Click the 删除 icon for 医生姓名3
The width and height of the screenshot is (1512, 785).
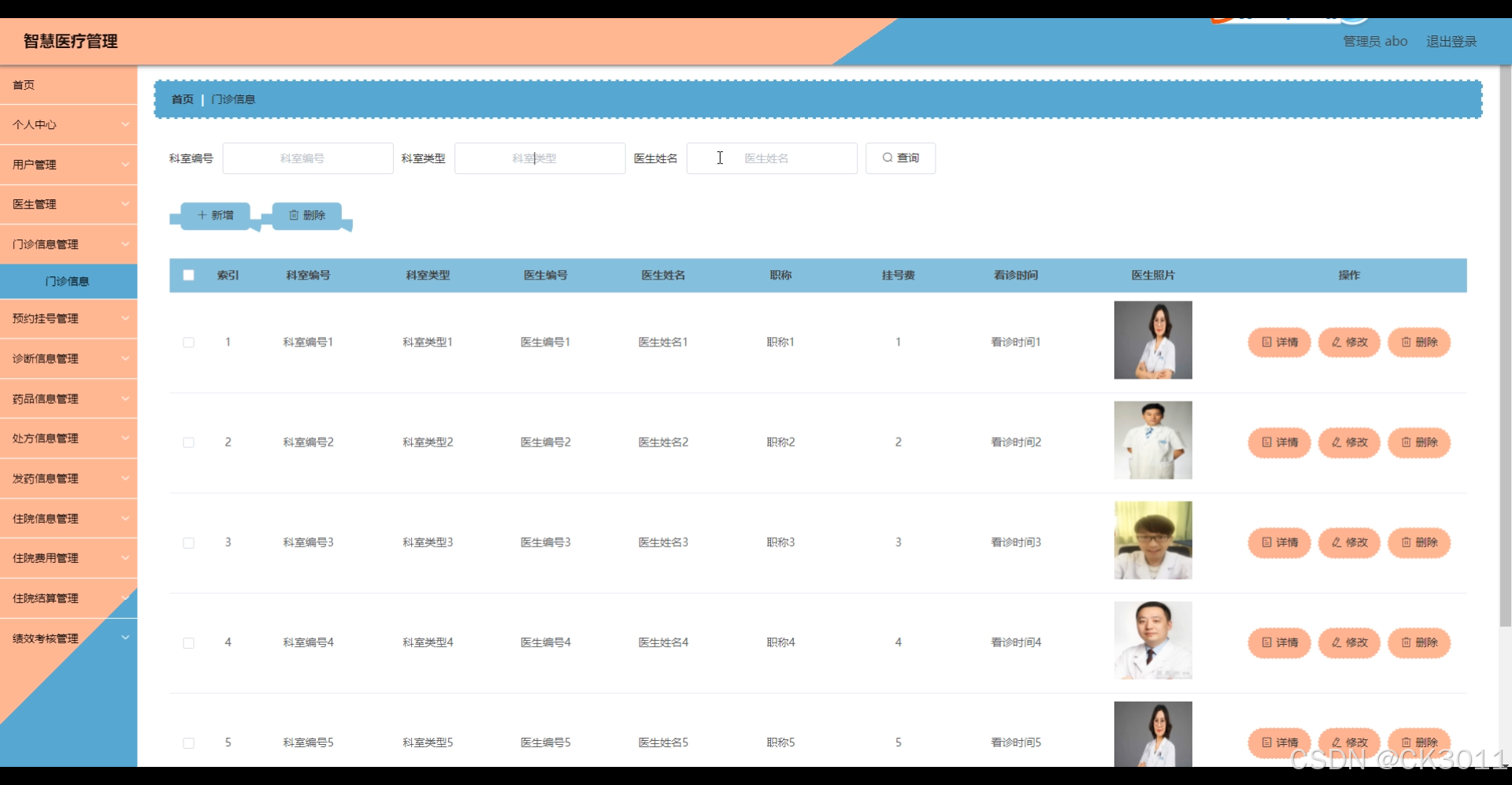[1406, 542]
